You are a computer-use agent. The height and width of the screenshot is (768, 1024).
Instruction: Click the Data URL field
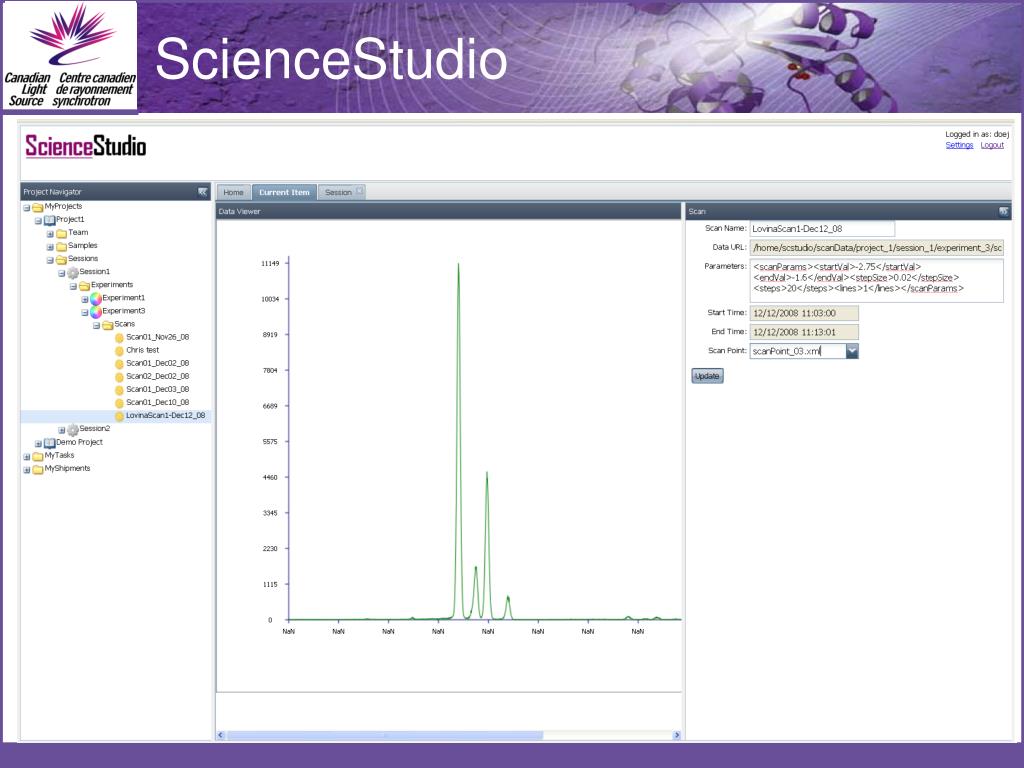pos(876,248)
